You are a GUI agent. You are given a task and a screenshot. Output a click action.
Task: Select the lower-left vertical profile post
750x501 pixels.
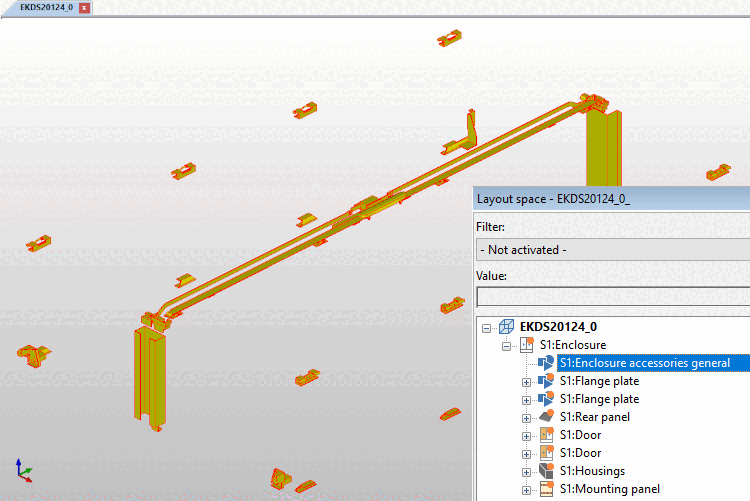click(x=150, y=378)
